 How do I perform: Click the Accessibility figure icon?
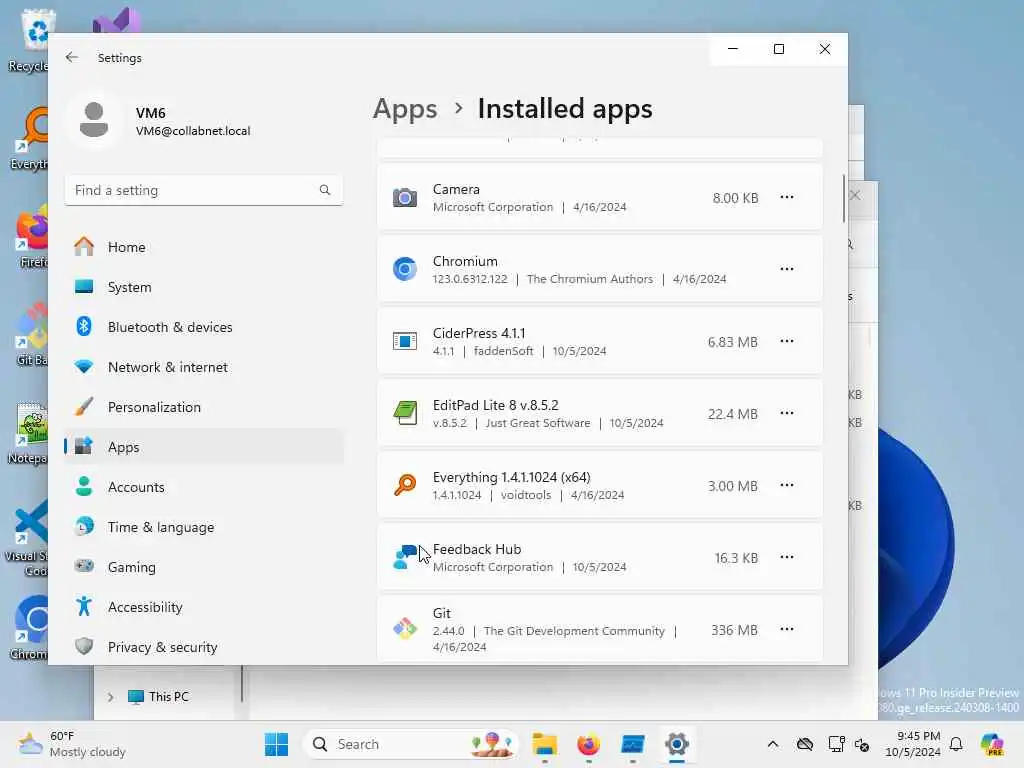click(84, 606)
